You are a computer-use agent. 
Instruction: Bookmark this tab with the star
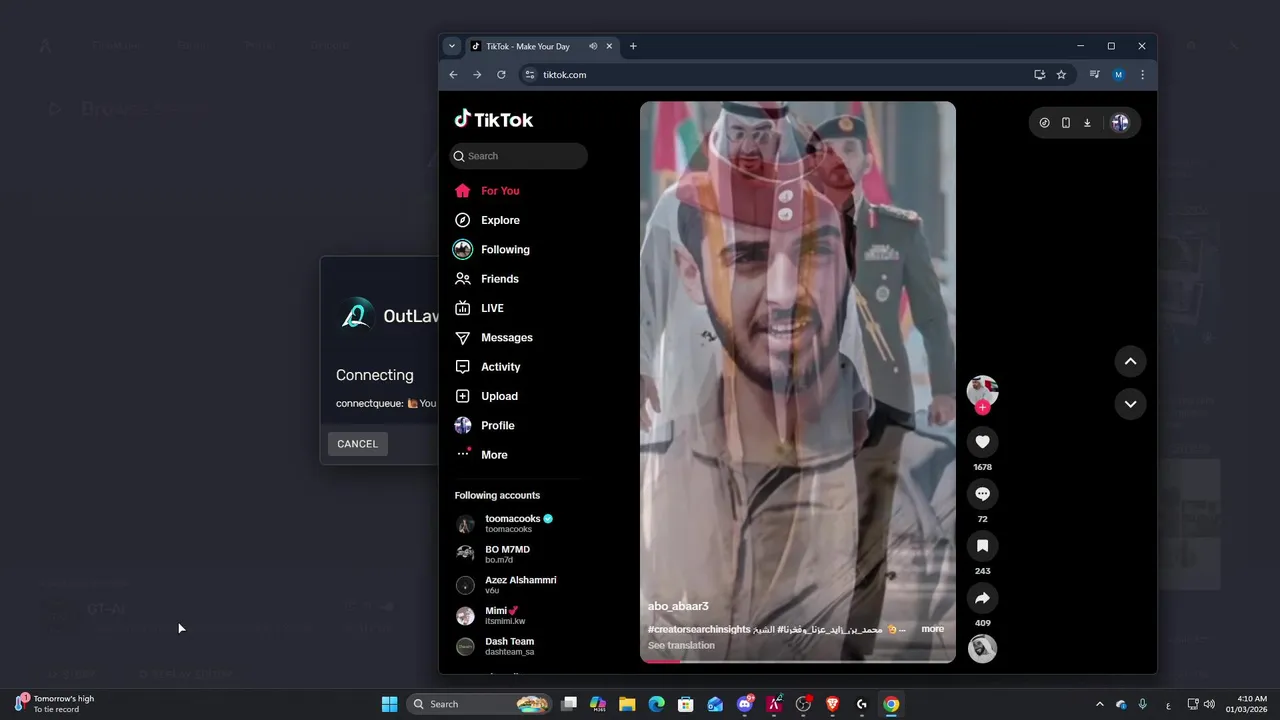point(1061,75)
